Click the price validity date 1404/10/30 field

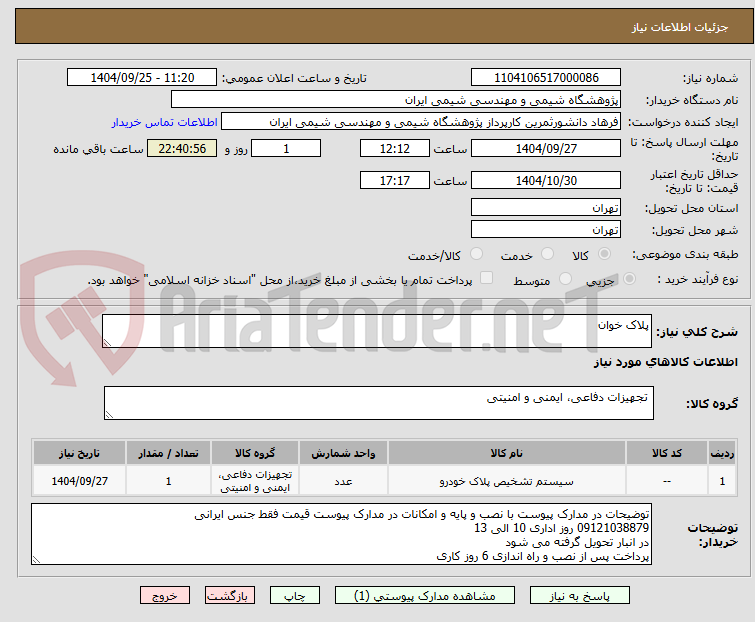click(x=546, y=181)
